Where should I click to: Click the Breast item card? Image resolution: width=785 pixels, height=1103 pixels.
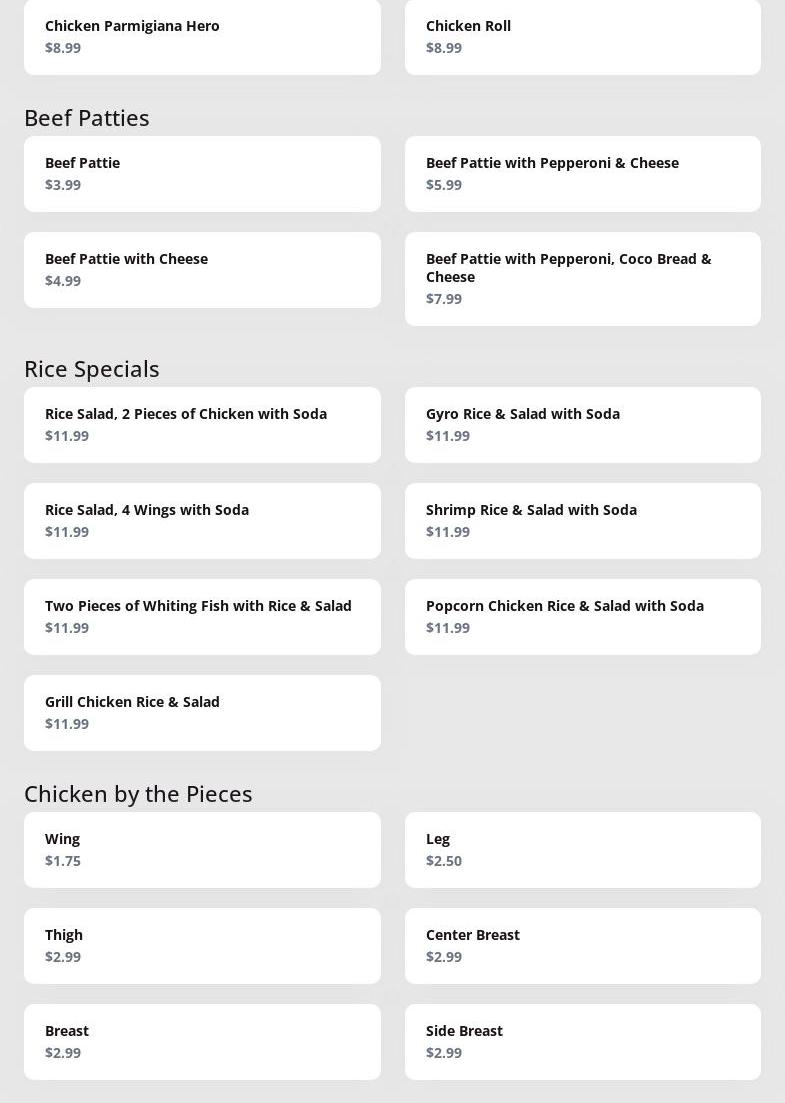tap(202, 1041)
